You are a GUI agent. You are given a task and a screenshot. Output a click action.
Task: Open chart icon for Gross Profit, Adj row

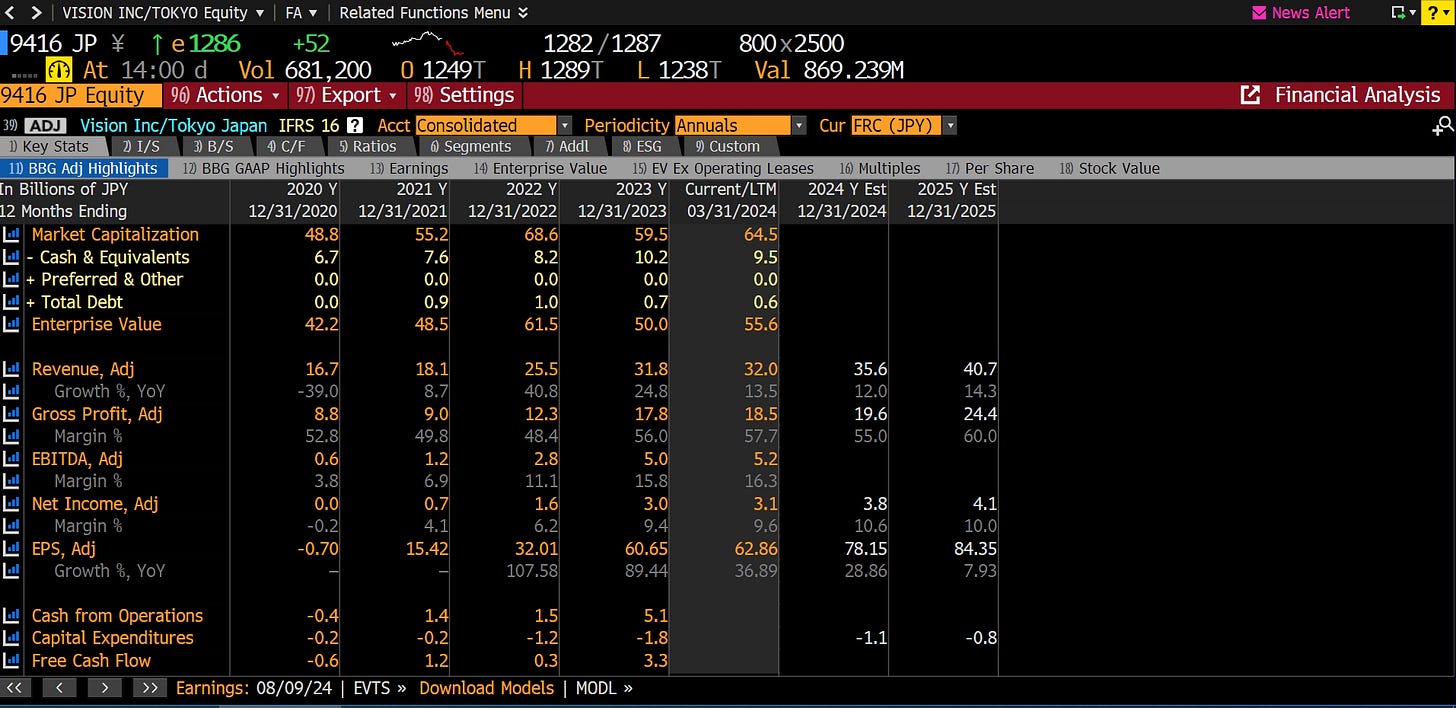pos(11,414)
